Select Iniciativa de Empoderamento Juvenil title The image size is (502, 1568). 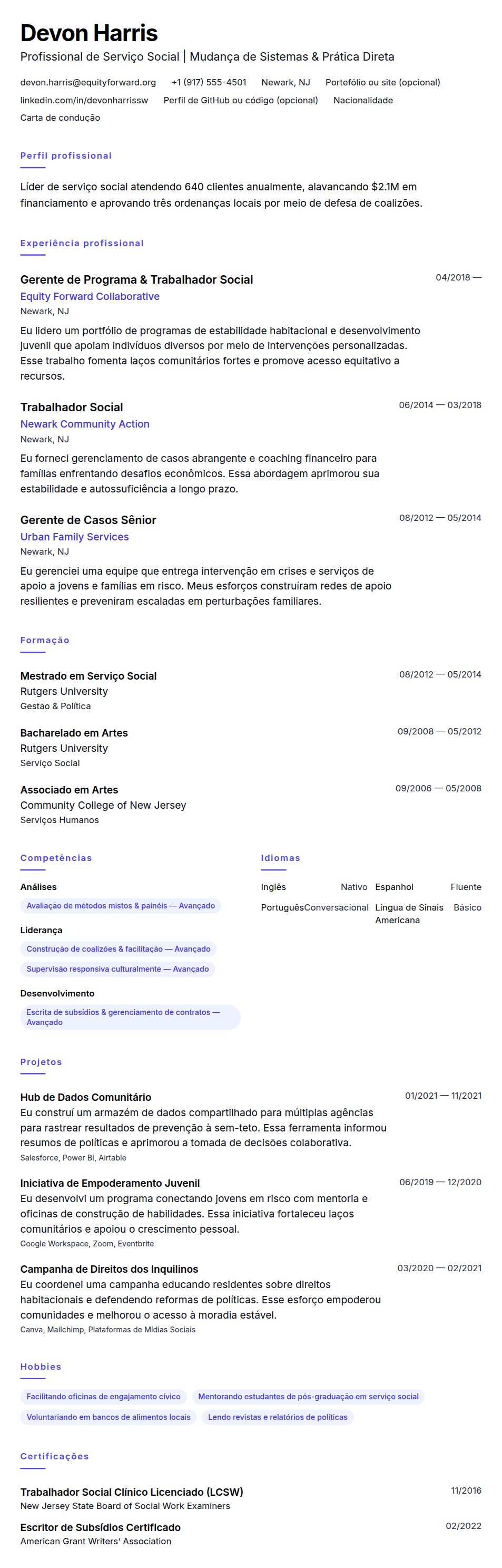pyautogui.click(x=110, y=1183)
